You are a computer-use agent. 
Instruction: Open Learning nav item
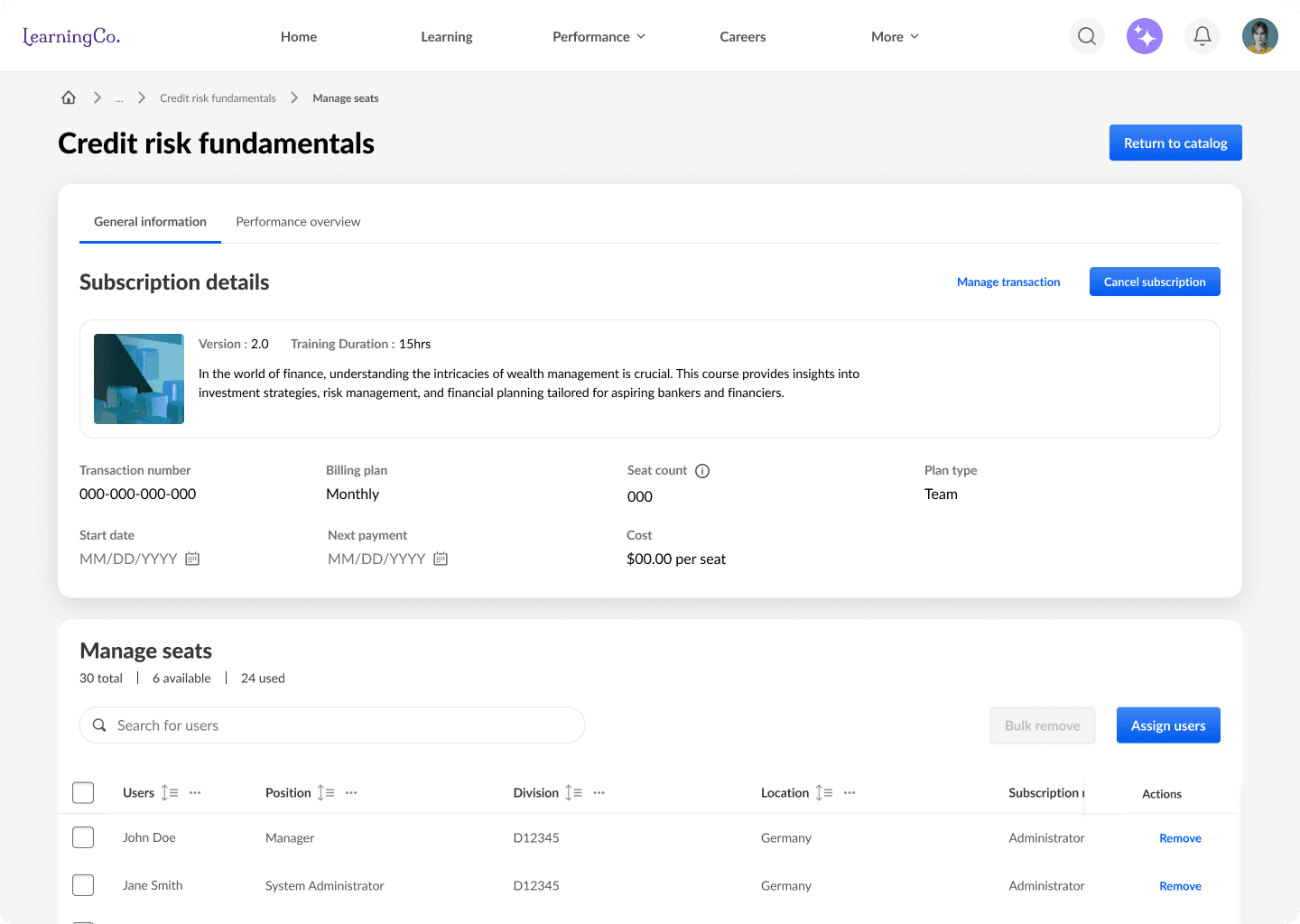[447, 36]
